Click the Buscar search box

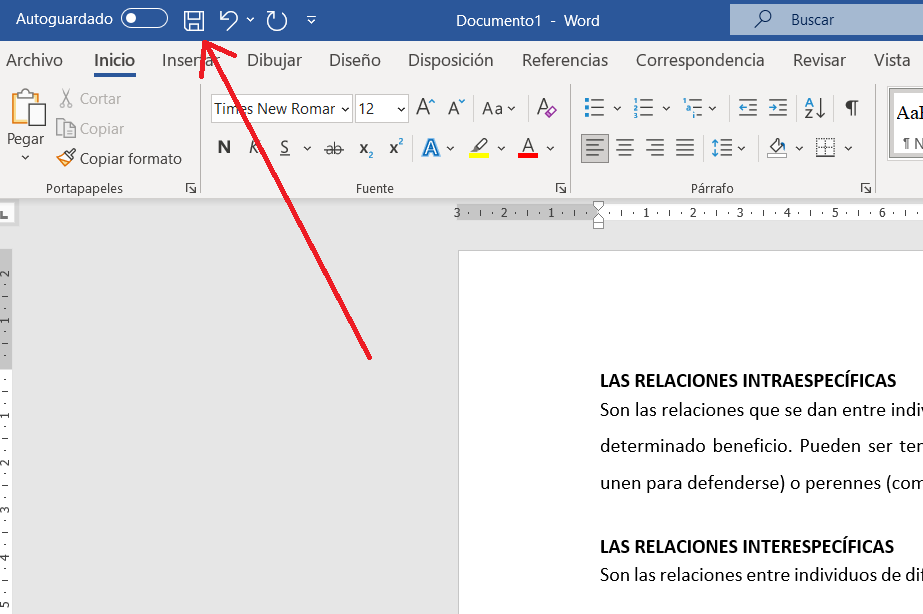pos(826,20)
